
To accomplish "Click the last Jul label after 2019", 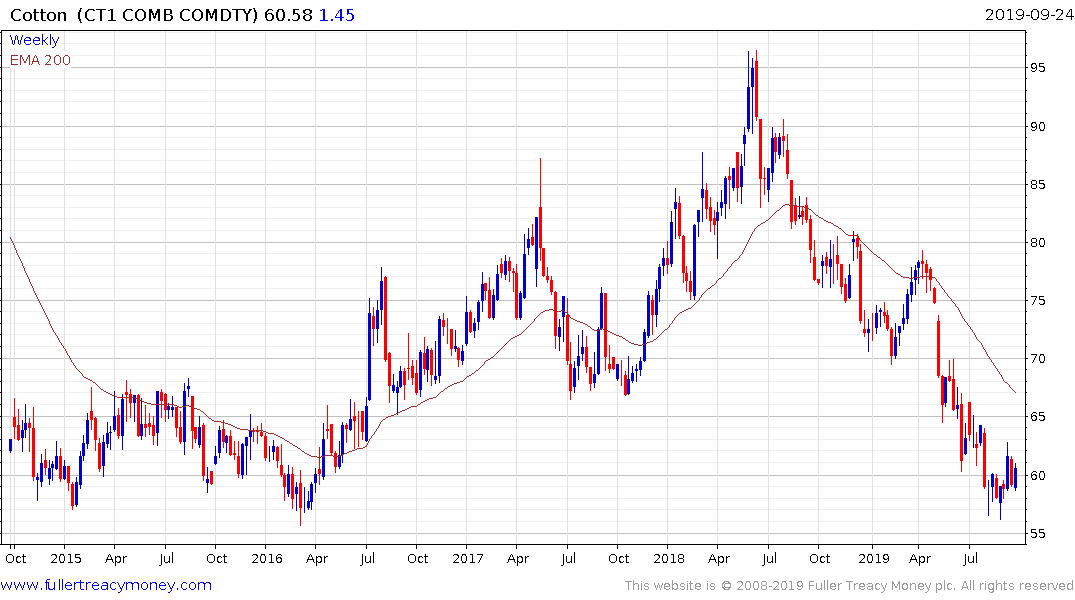I will (x=969, y=559).
